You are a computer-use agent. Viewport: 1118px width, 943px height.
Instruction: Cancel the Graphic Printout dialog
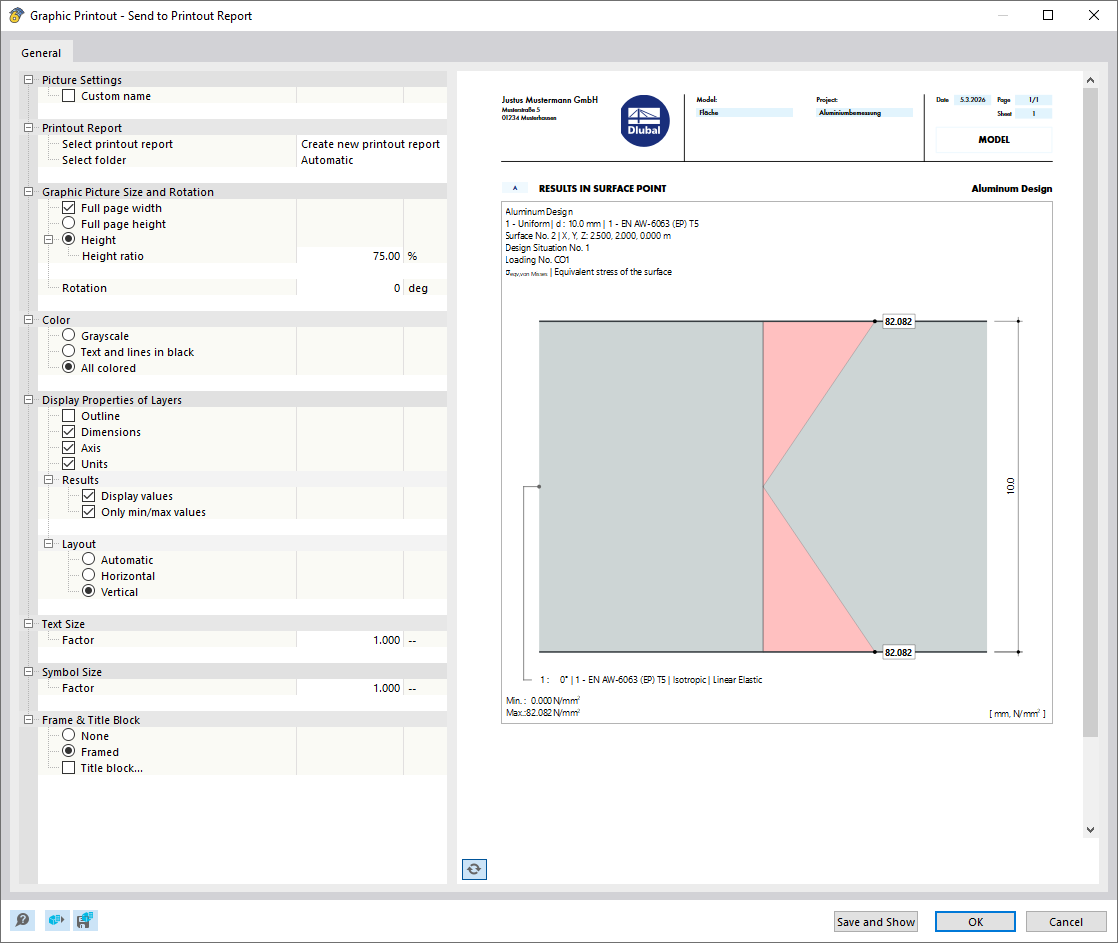pos(1066,921)
